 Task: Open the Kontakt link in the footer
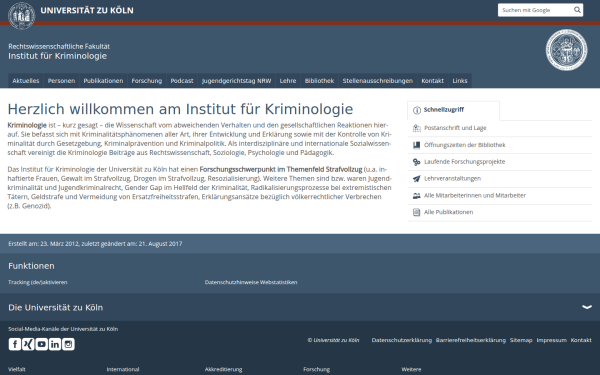point(581,340)
